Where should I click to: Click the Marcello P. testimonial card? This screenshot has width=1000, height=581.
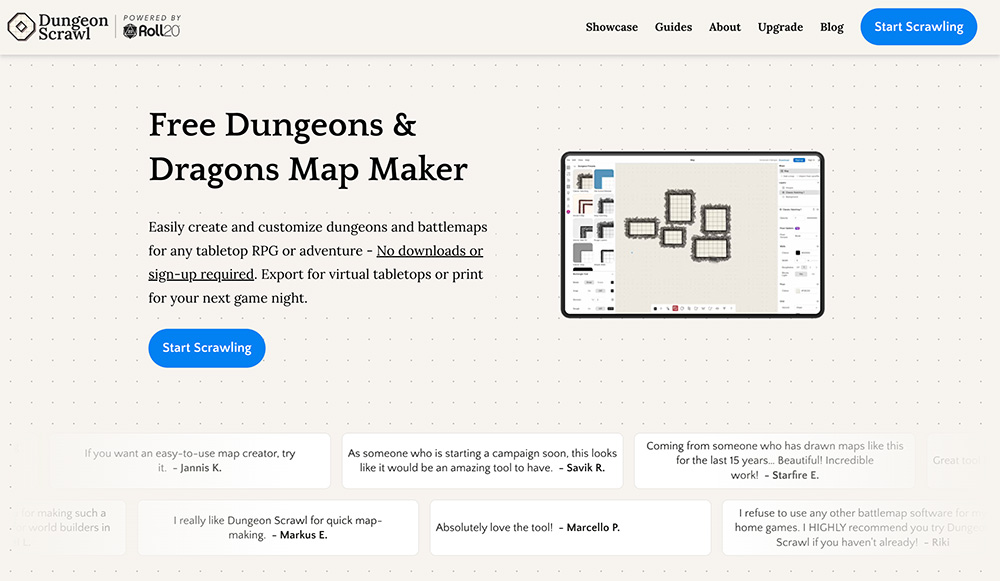570,527
